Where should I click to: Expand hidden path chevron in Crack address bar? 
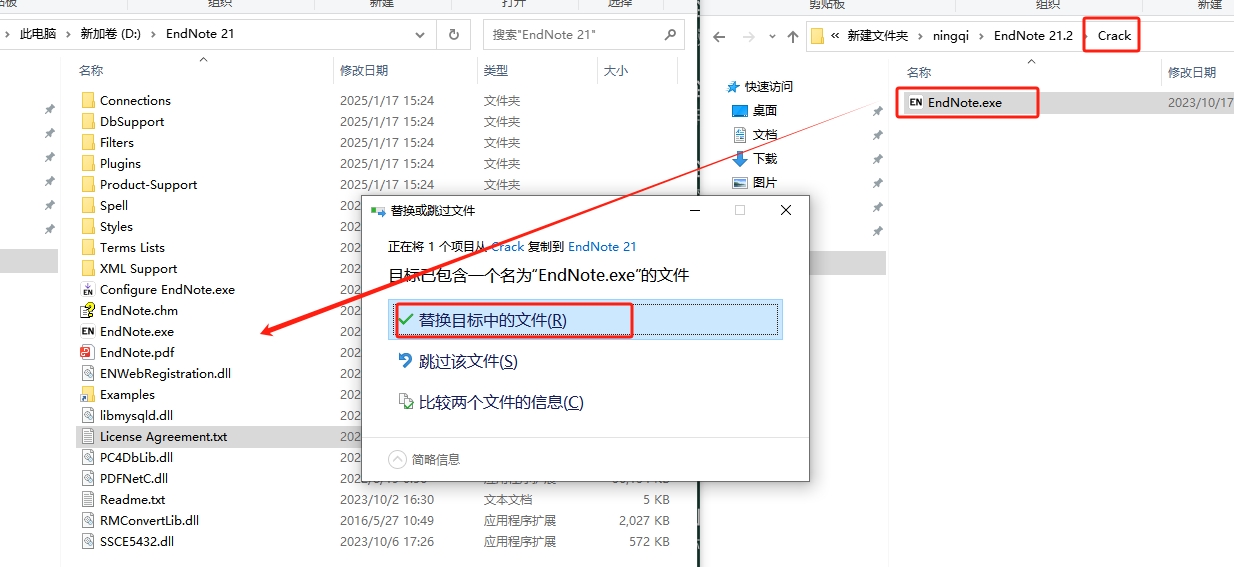coord(835,36)
